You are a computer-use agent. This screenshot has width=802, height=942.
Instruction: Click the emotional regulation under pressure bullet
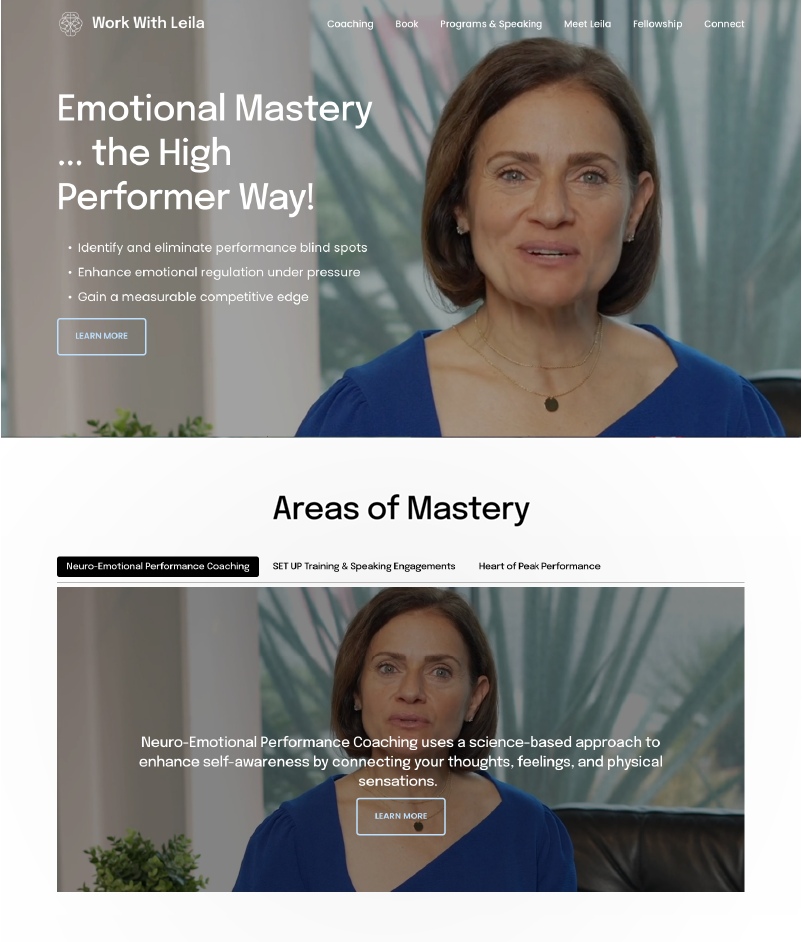tap(219, 272)
